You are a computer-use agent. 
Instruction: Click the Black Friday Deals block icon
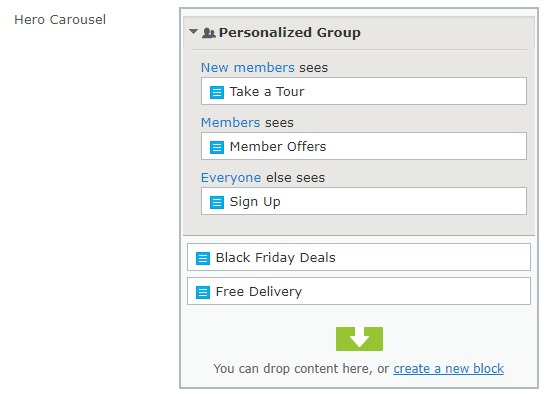click(x=203, y=258)
